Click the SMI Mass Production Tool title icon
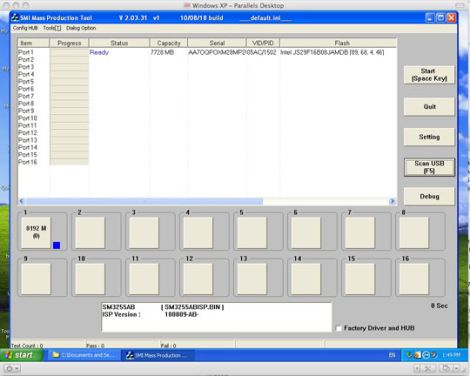Viewport: 470px width, 376px height. point(15,18)
